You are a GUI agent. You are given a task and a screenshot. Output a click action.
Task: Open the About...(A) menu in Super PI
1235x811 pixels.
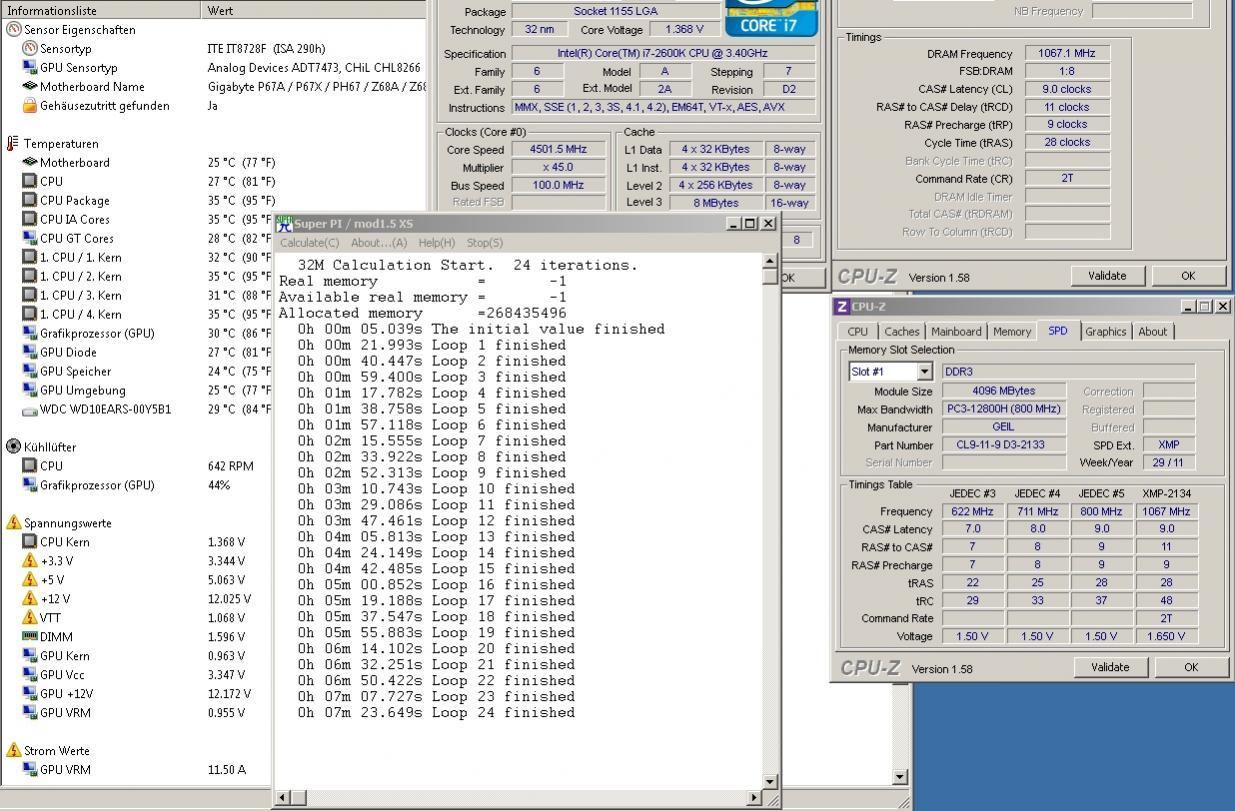pos(379,243)
